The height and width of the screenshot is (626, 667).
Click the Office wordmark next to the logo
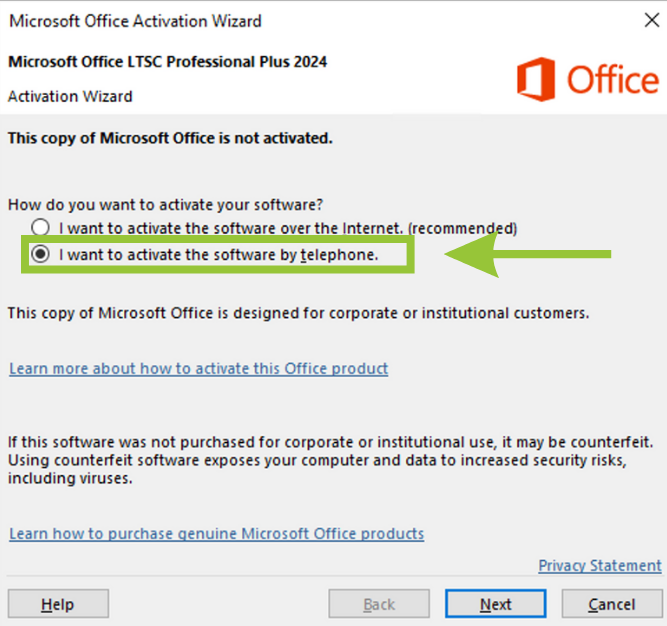click(x=613, y=80)
